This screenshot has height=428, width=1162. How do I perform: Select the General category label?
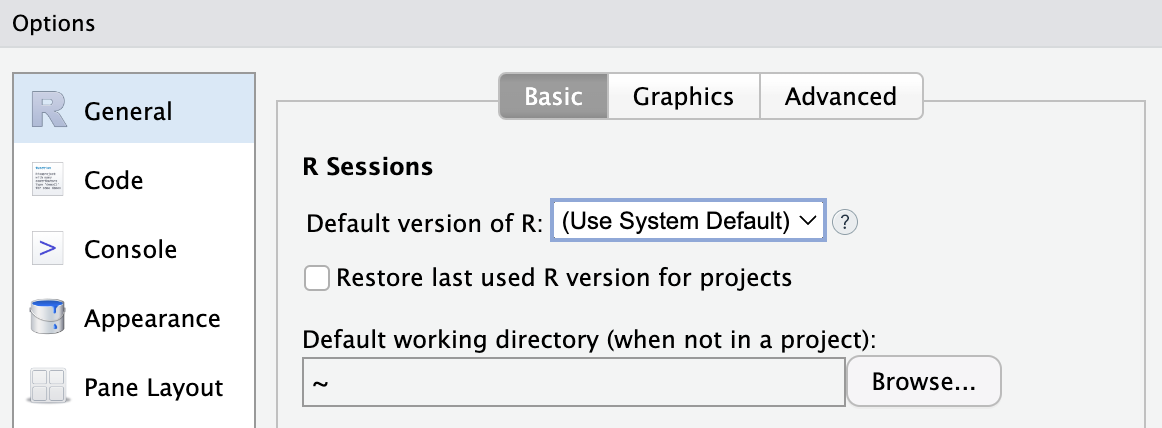[128, 111]
